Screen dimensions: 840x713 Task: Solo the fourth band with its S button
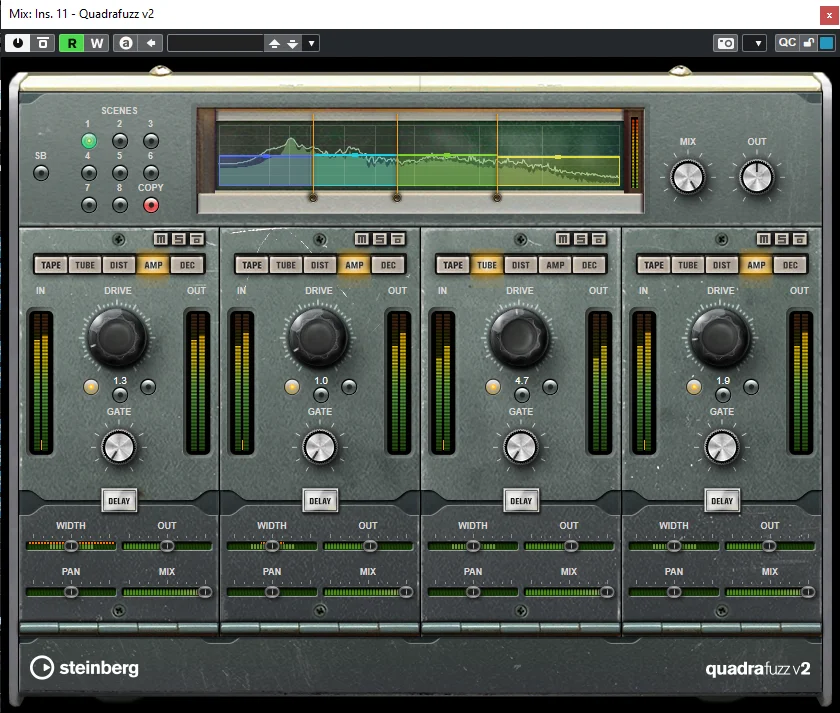(782, 238)
